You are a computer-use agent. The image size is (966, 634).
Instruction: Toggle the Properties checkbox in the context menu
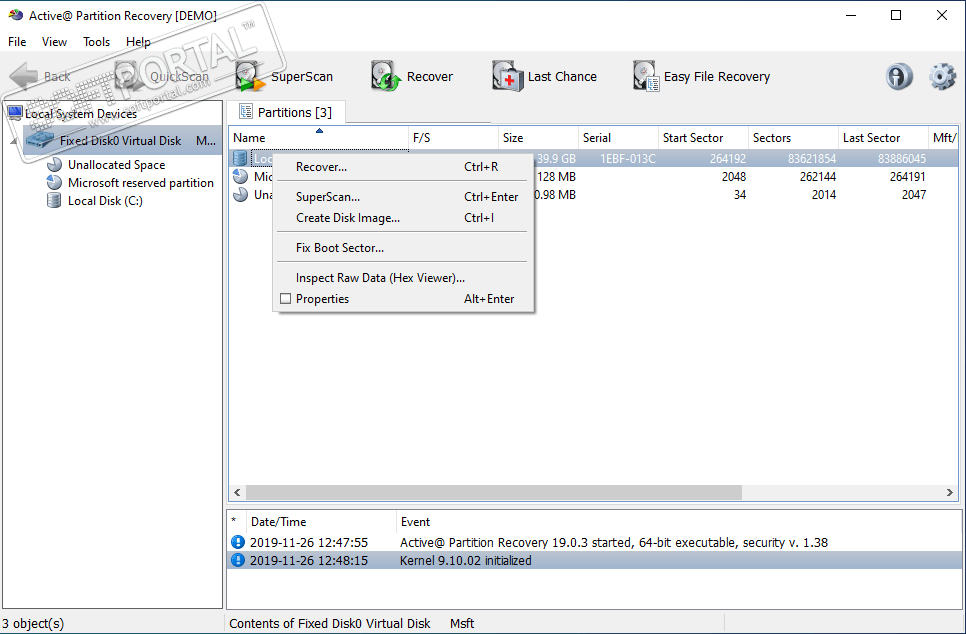[x=285, y=299]
